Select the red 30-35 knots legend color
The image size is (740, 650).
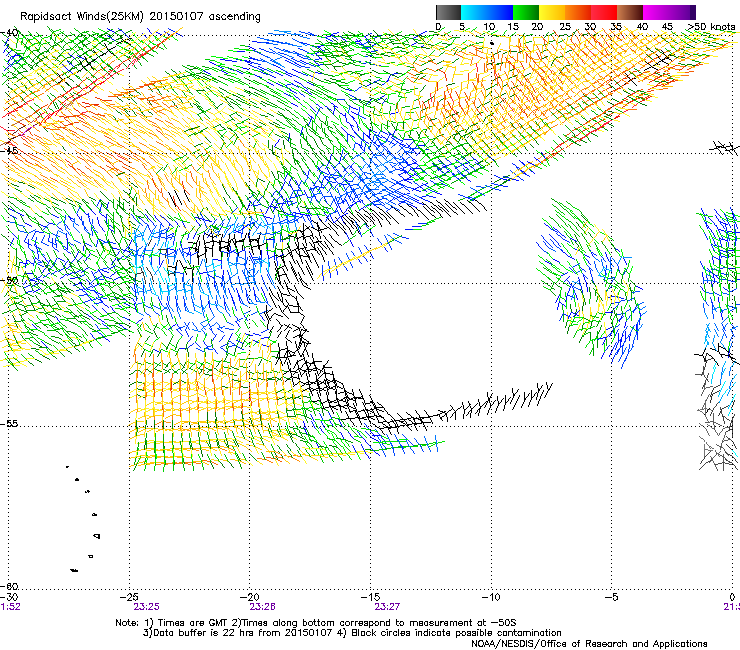click(604, 12)
